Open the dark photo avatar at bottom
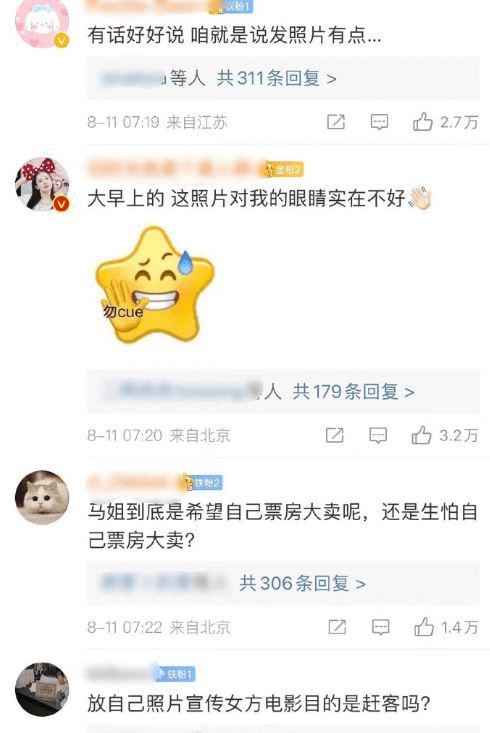490x733 pixels. [42, 689]
